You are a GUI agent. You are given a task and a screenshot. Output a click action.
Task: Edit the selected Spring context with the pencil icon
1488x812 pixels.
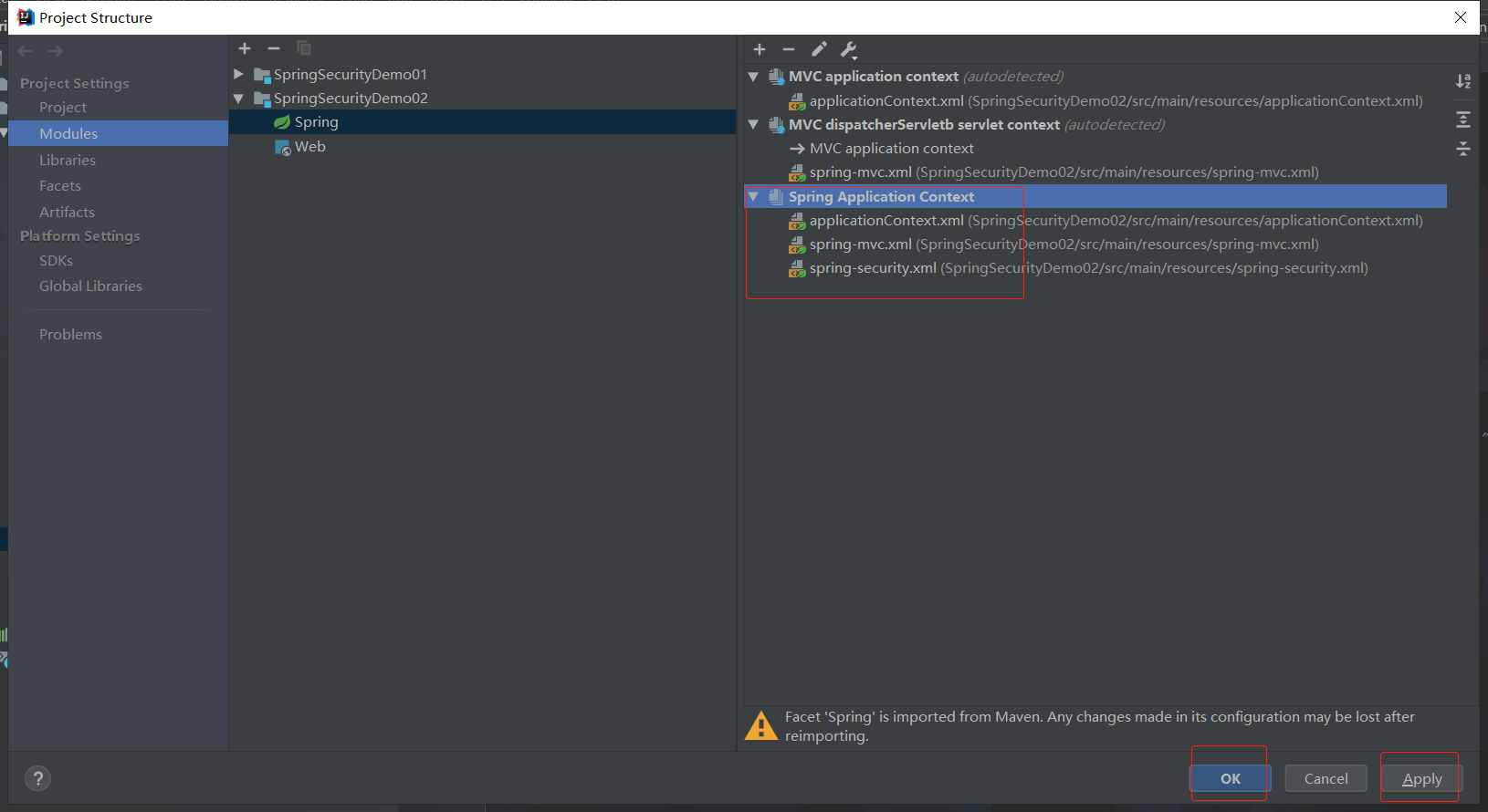coord(819,49)
